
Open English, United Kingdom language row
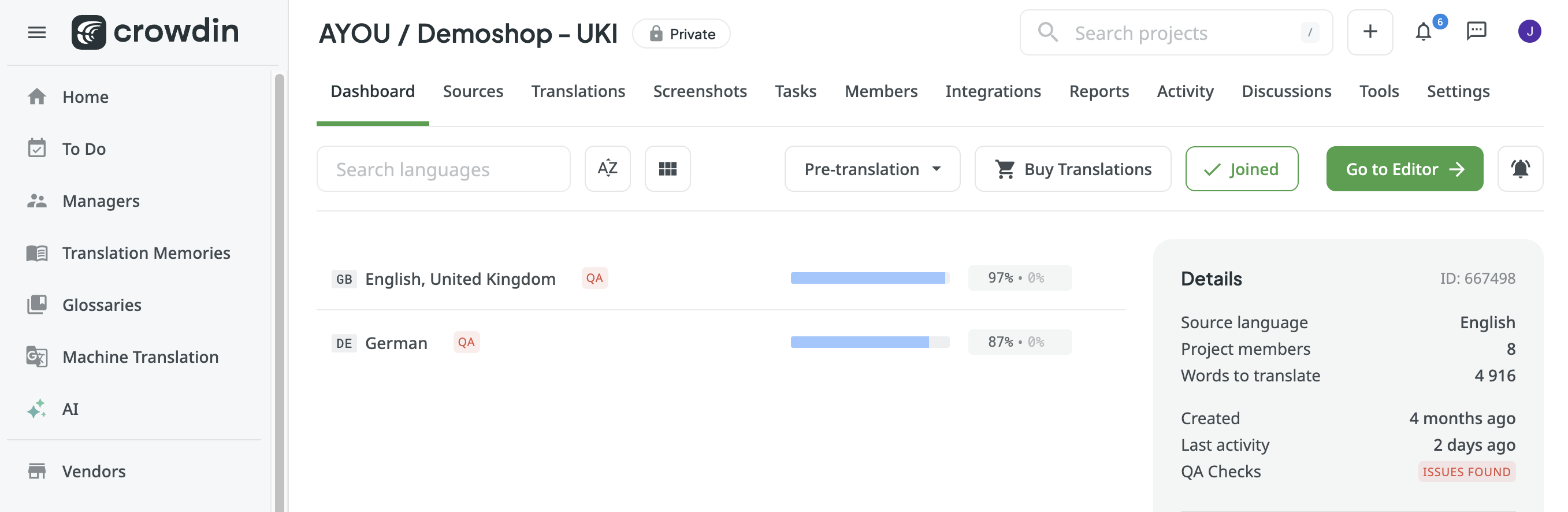click(x=460, y=279)
